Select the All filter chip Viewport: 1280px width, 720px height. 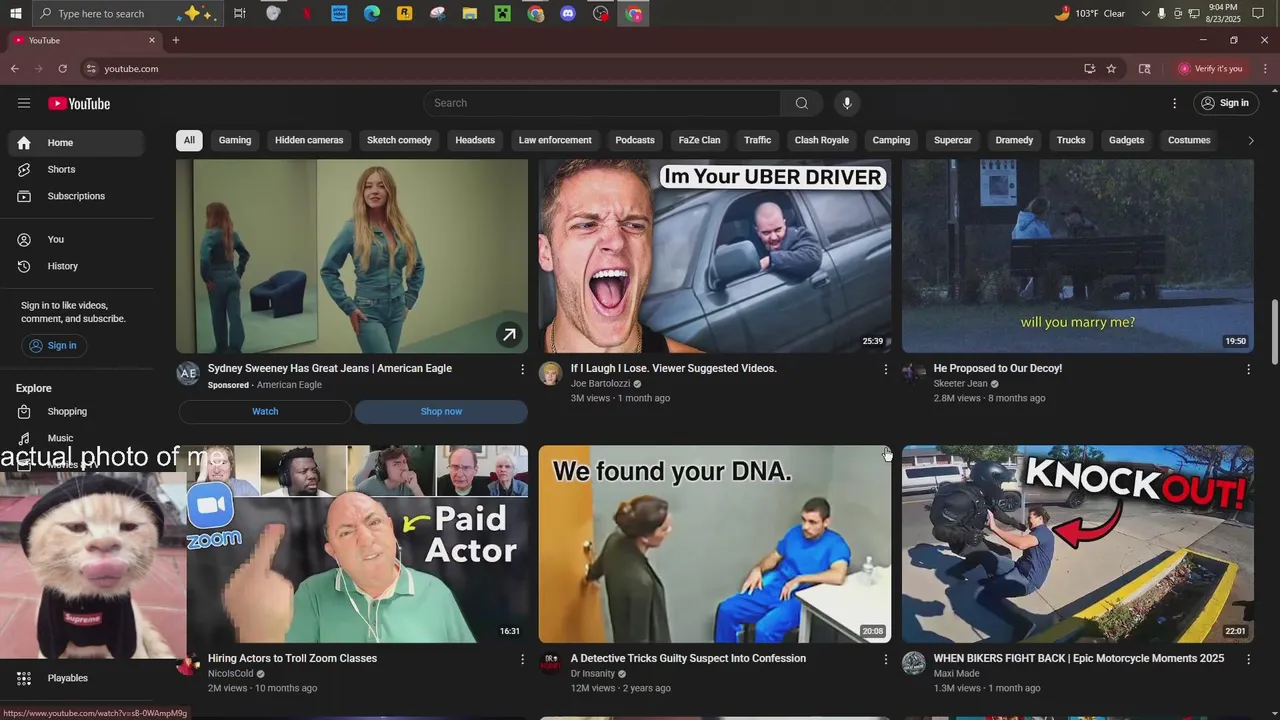click(189, 140)
